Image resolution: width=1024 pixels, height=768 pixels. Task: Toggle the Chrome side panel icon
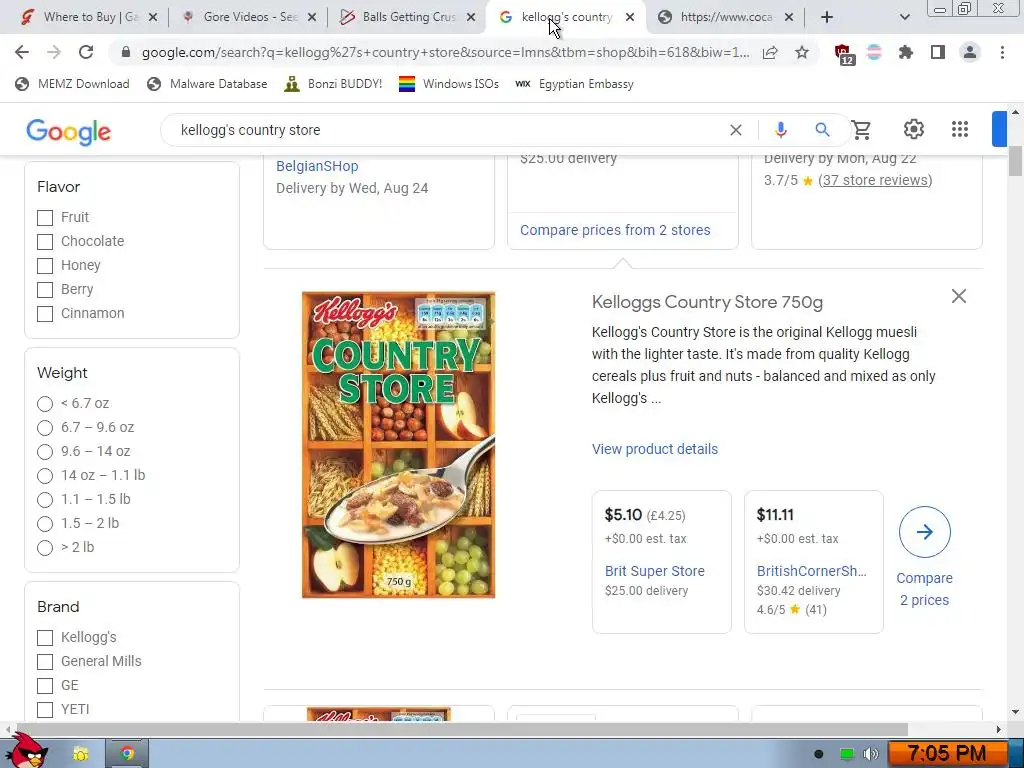coord(938,52)
